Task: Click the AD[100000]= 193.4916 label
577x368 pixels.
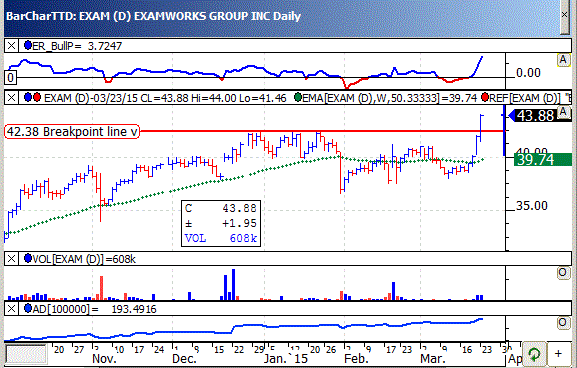Action: (x=94, y=309)
